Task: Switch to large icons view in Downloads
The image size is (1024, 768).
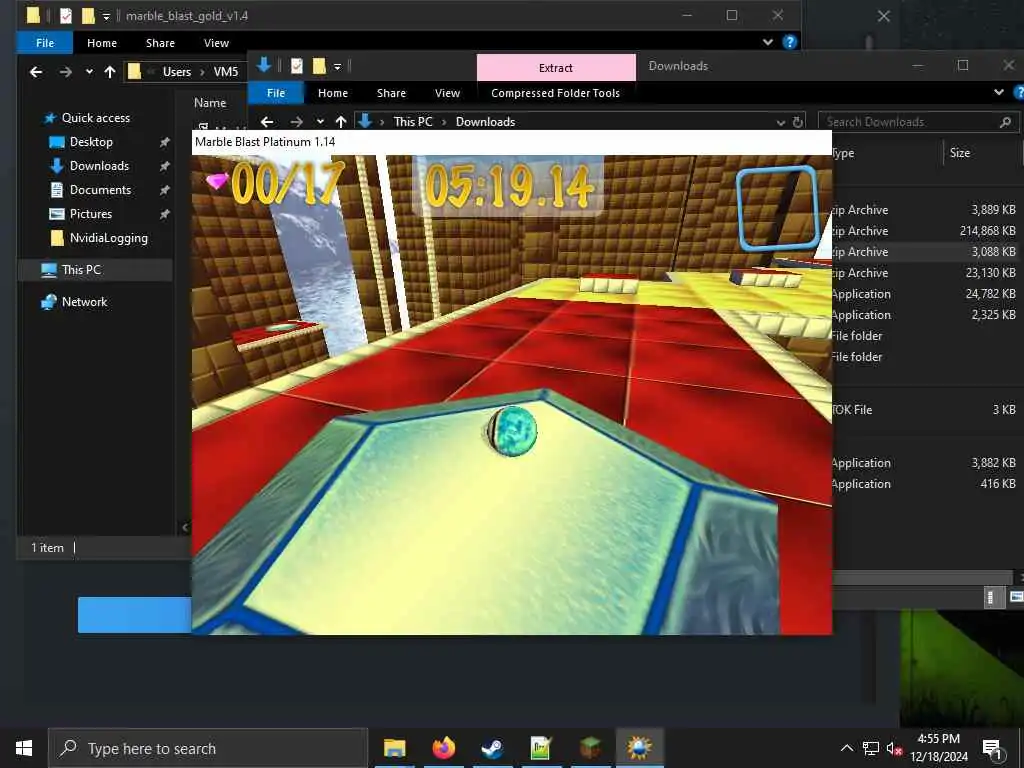Action: point(1016,597)
